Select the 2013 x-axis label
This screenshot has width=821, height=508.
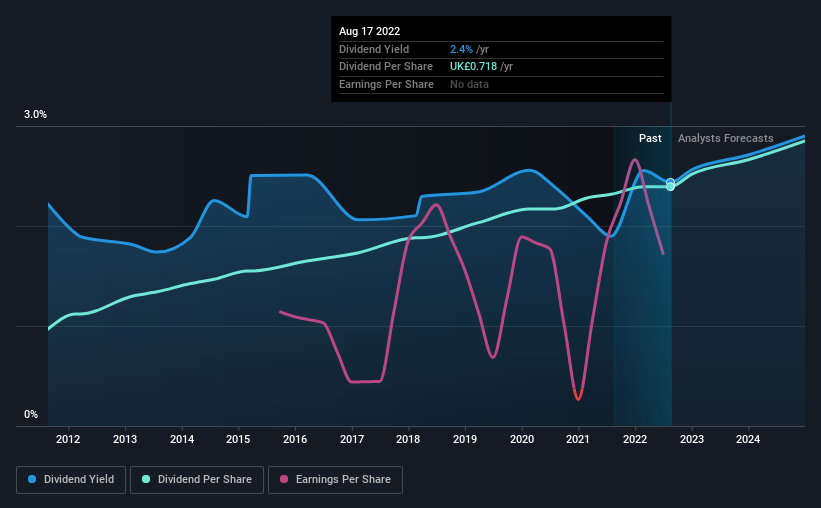point(125,439)
